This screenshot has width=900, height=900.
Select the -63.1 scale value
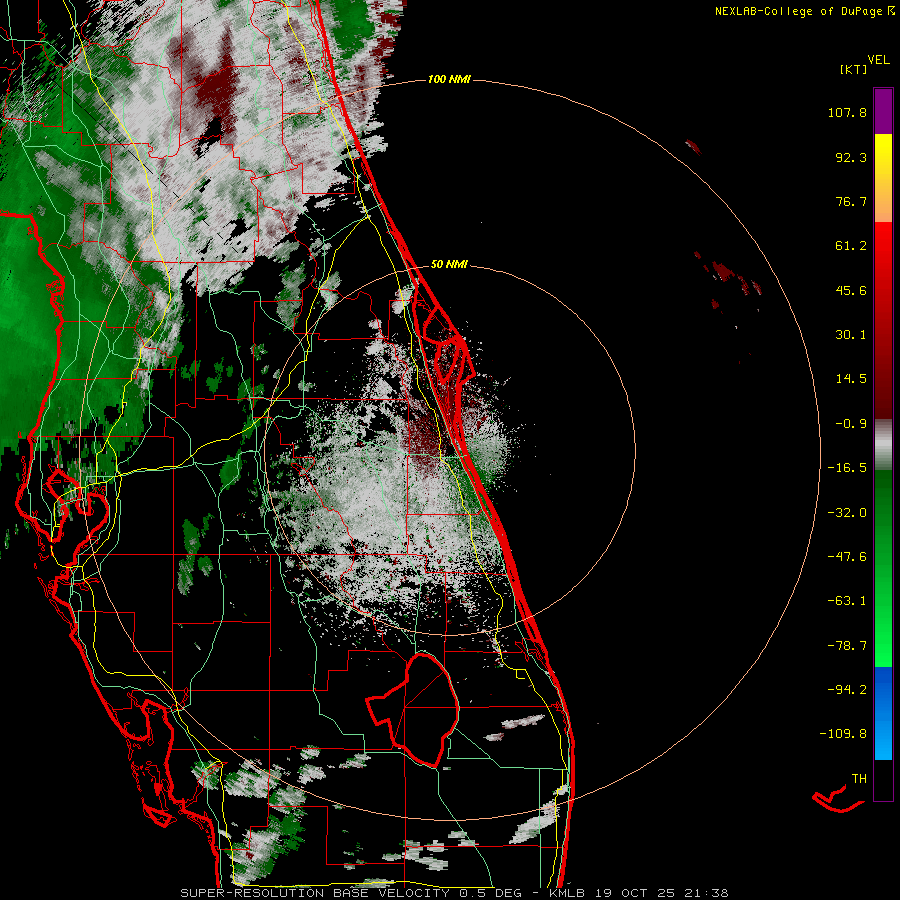pyautogui.click(x=847, y=601)
